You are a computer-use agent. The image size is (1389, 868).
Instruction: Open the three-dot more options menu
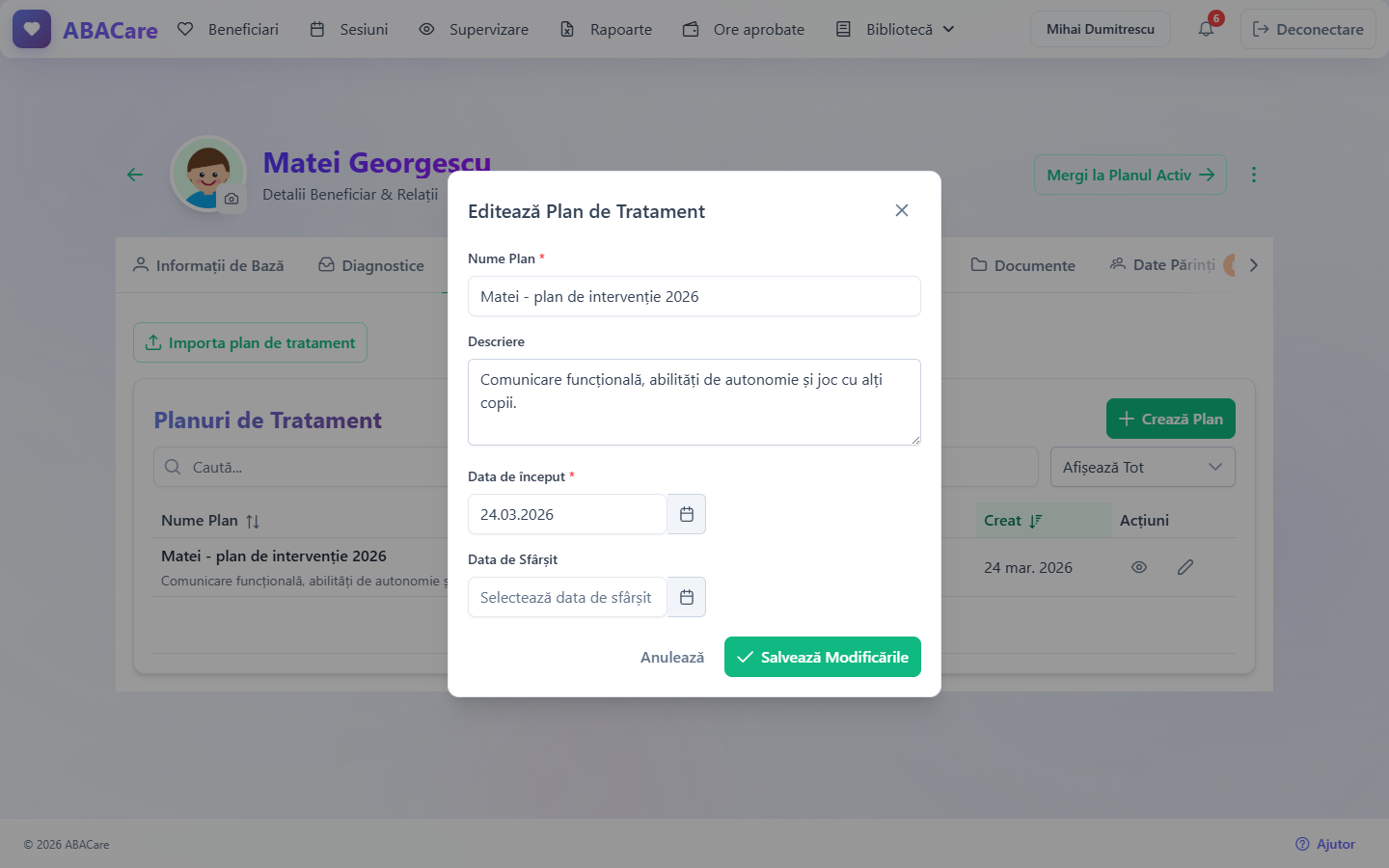click(1254, 175)
